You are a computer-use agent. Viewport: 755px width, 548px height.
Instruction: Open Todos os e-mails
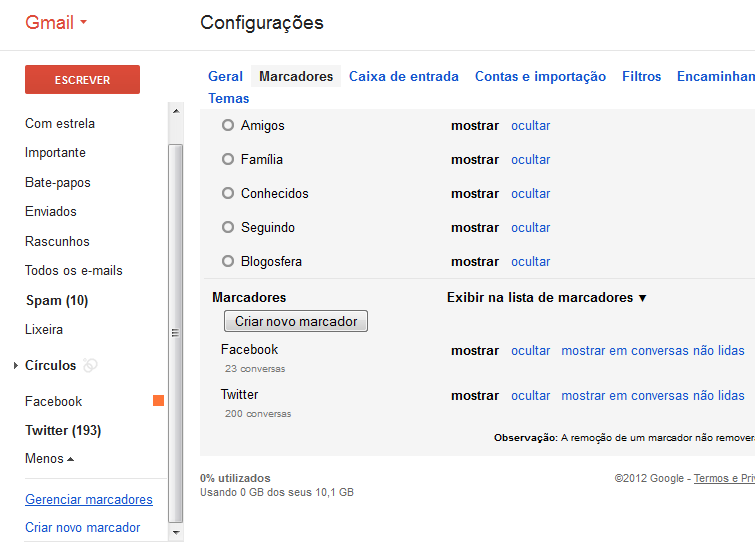(74, 271)
